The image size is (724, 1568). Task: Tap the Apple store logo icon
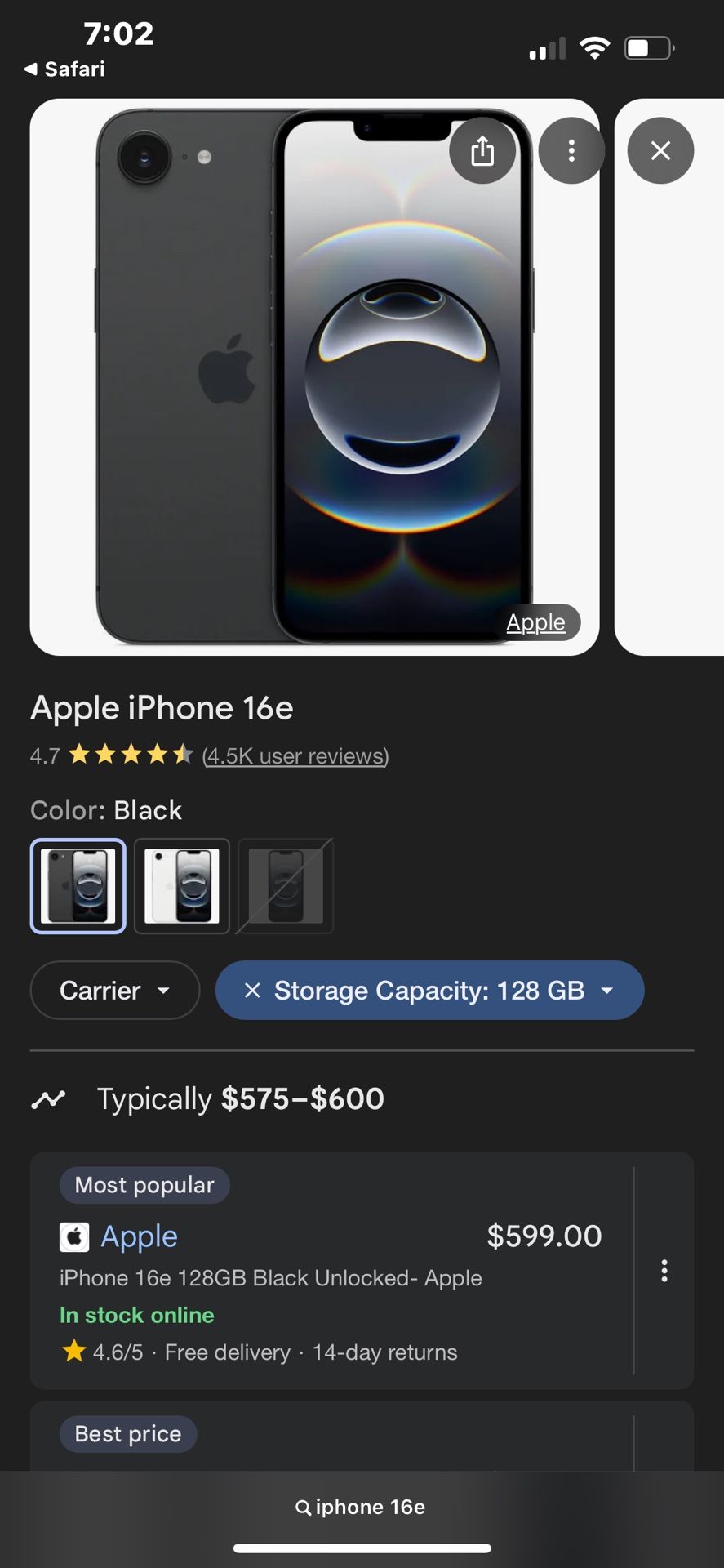click(x=74, y=1237)
